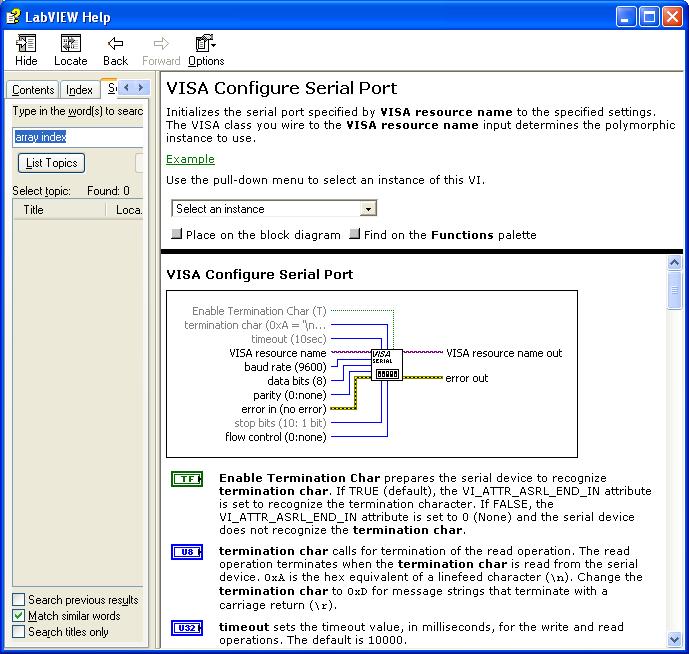This screenshot has width=689, height=654.
Task: Switch to the Contents tab
Action: coord(33,90)
